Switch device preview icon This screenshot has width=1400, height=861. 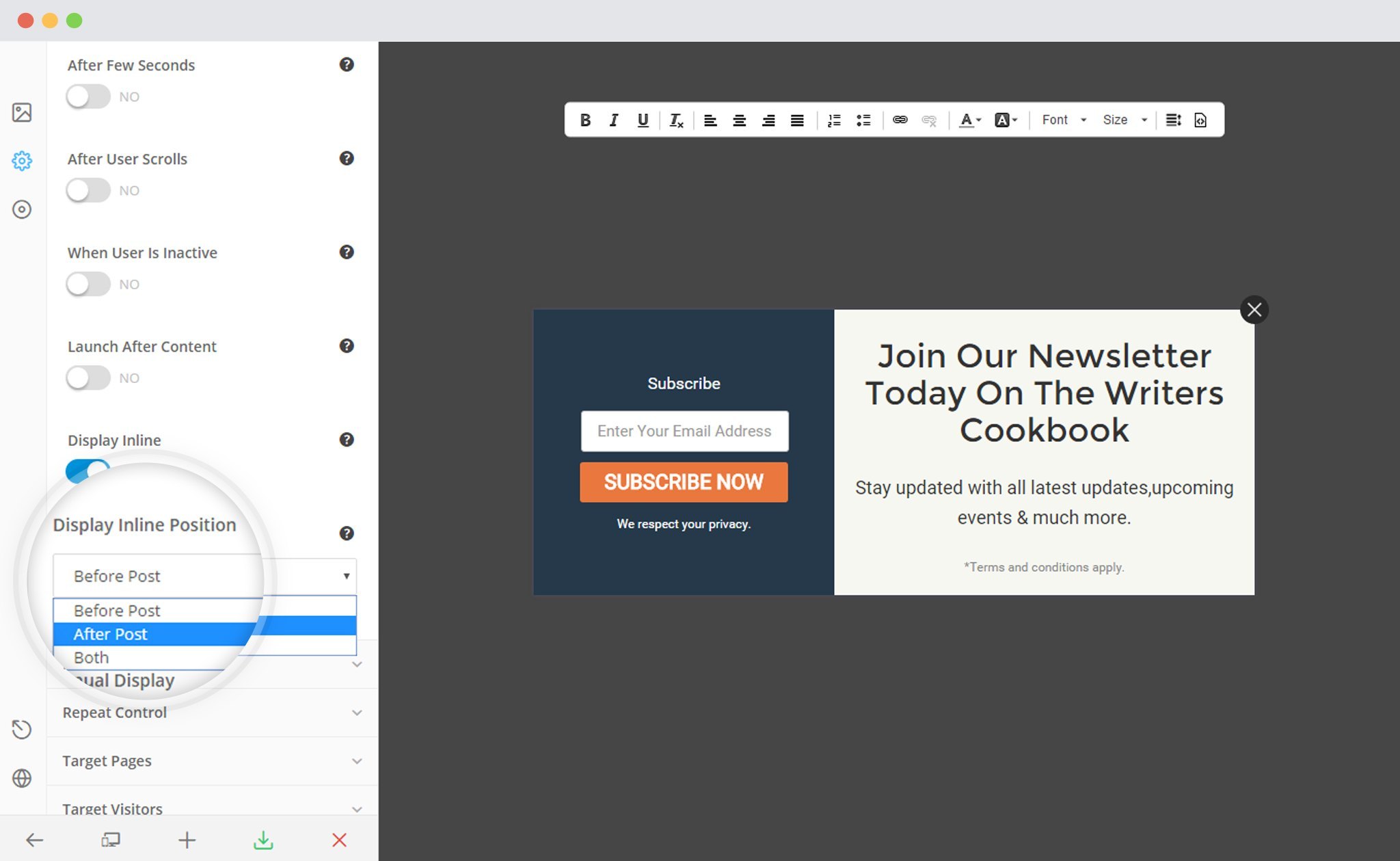pyautogui.click(x=111, y=840)
